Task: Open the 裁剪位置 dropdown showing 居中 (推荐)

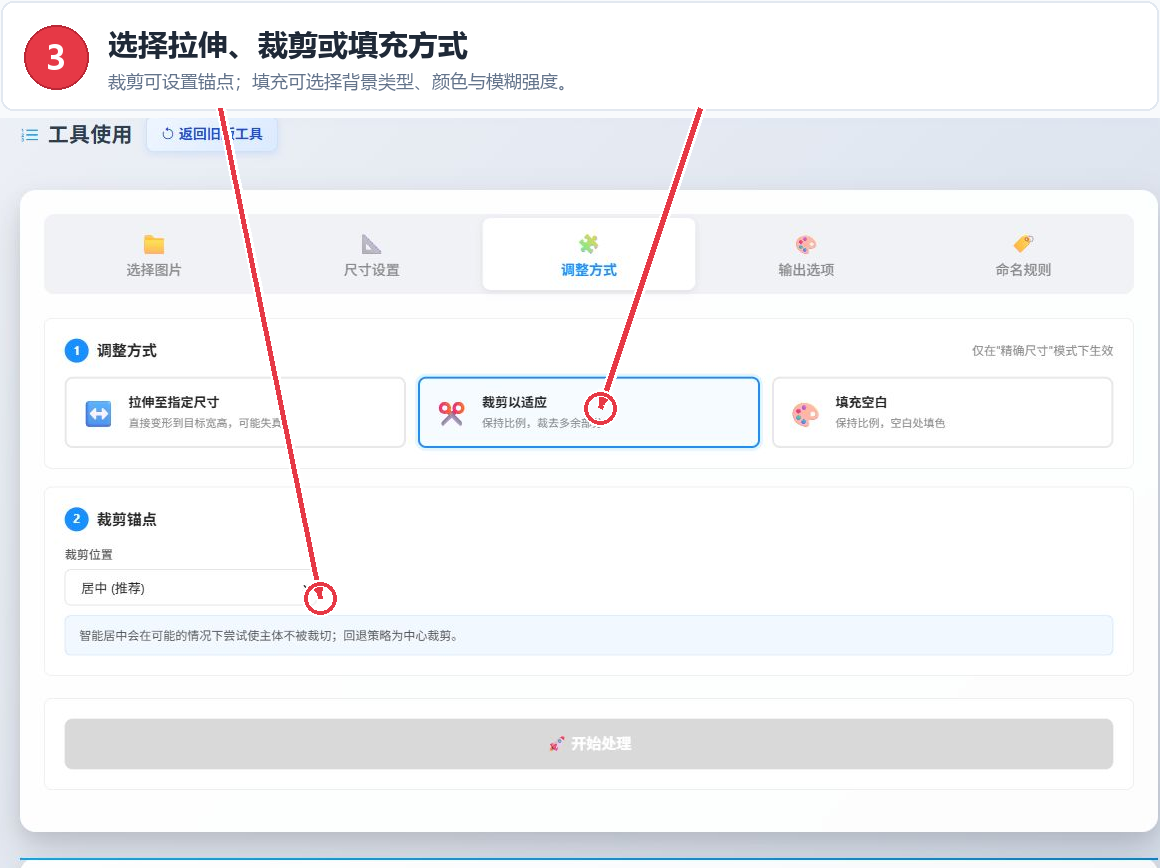Action: tap(191, 588)
